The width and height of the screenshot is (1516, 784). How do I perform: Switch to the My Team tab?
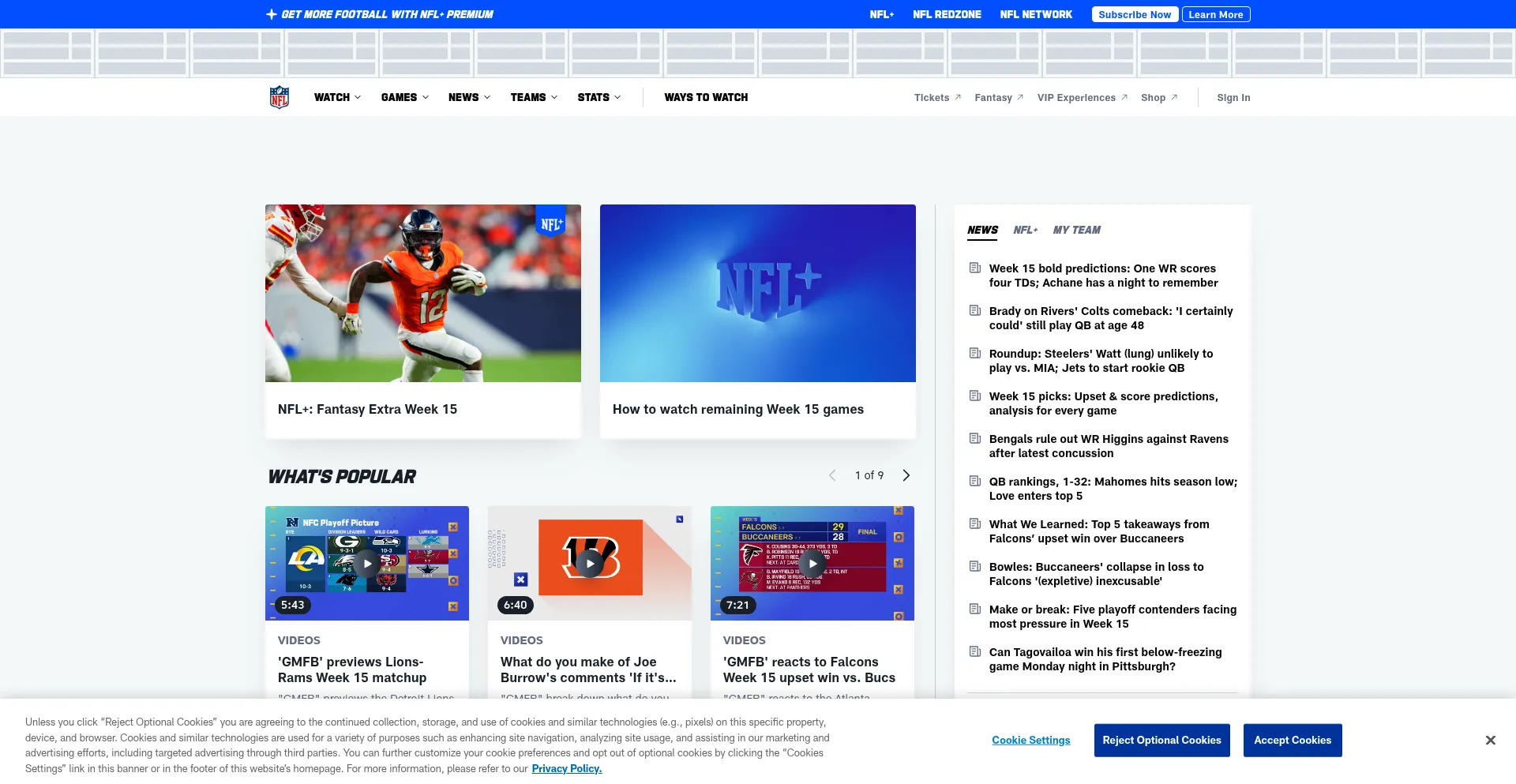coord(1076,230)
